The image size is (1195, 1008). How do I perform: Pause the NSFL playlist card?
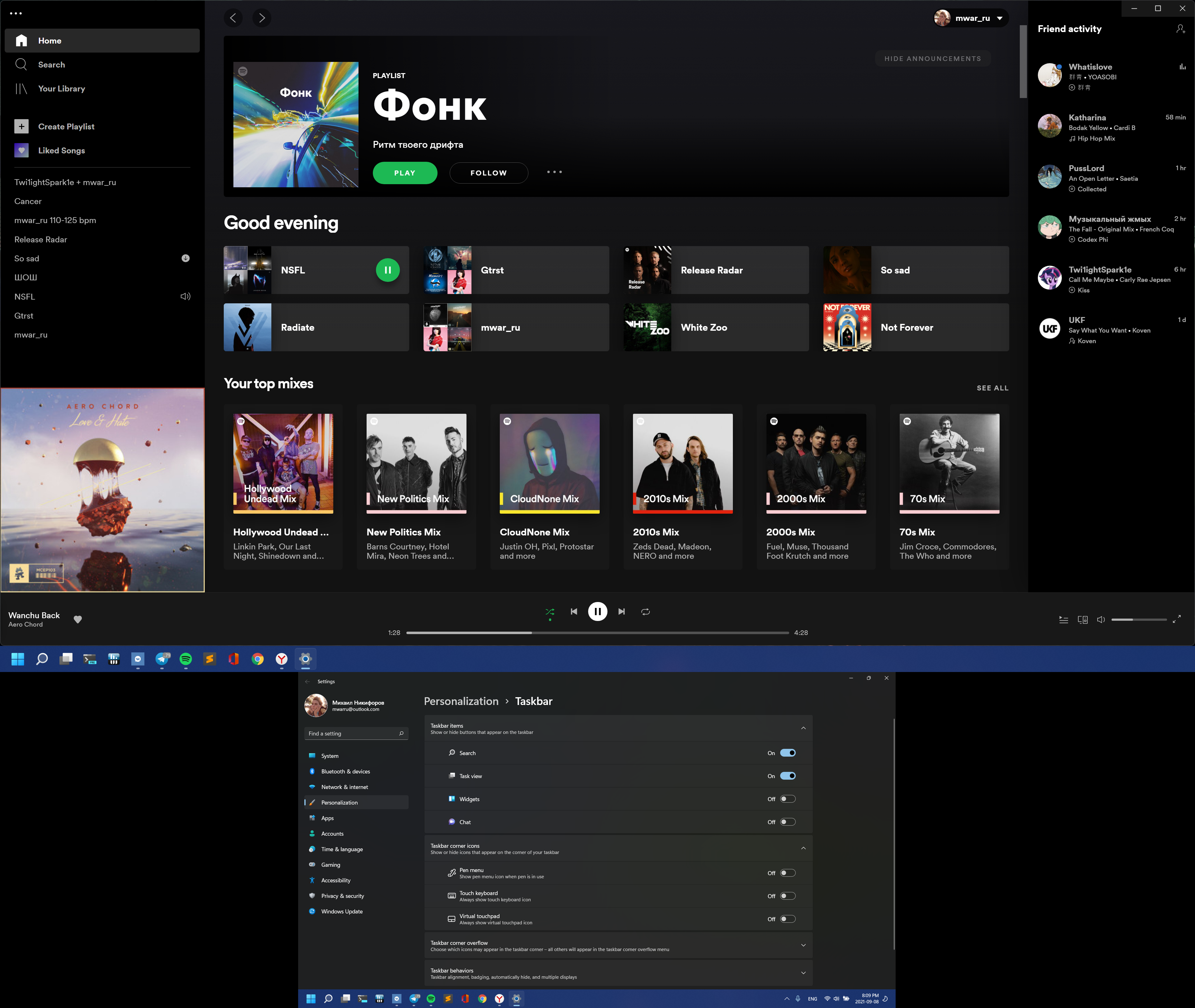coord(387,270)
